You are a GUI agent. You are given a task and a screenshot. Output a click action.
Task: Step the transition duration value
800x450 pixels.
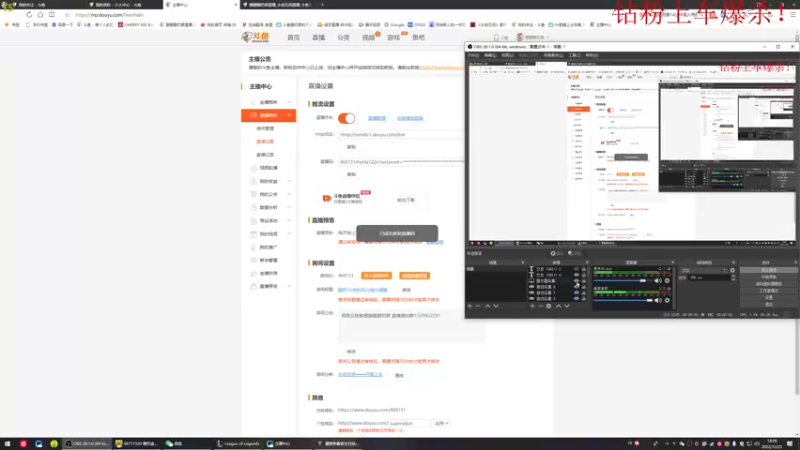[733, 278]
